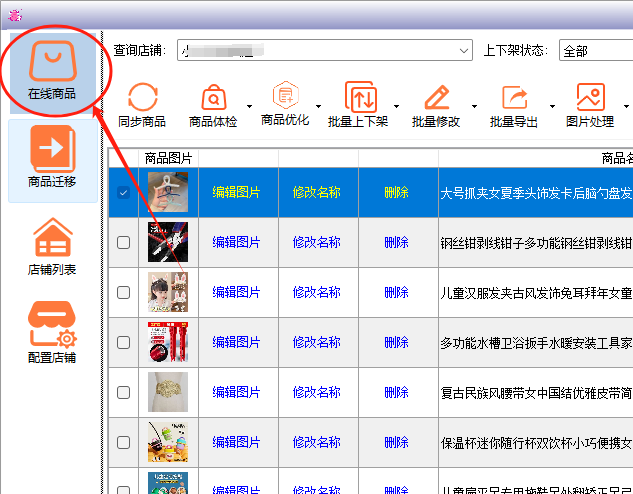Expand the 查询店铺 dropdown
This screenshot has width=633, height=494.
tap(464, 50)
